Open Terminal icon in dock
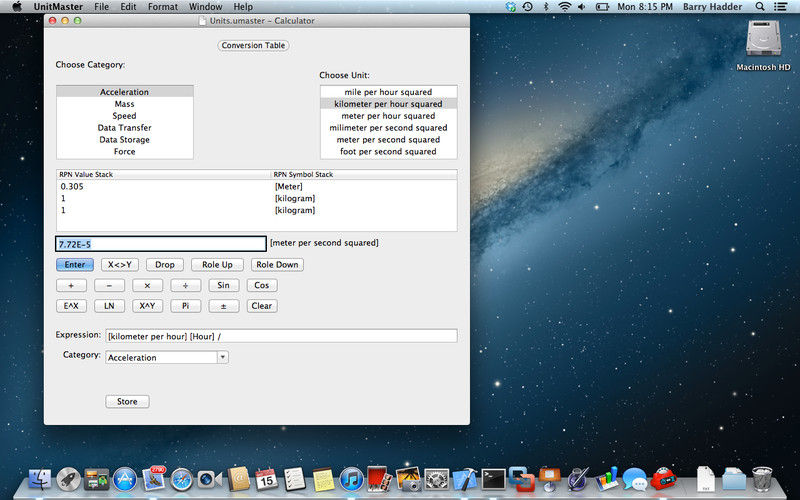The height and width of the screenshot is (500, 800). (x=493, y=480)
